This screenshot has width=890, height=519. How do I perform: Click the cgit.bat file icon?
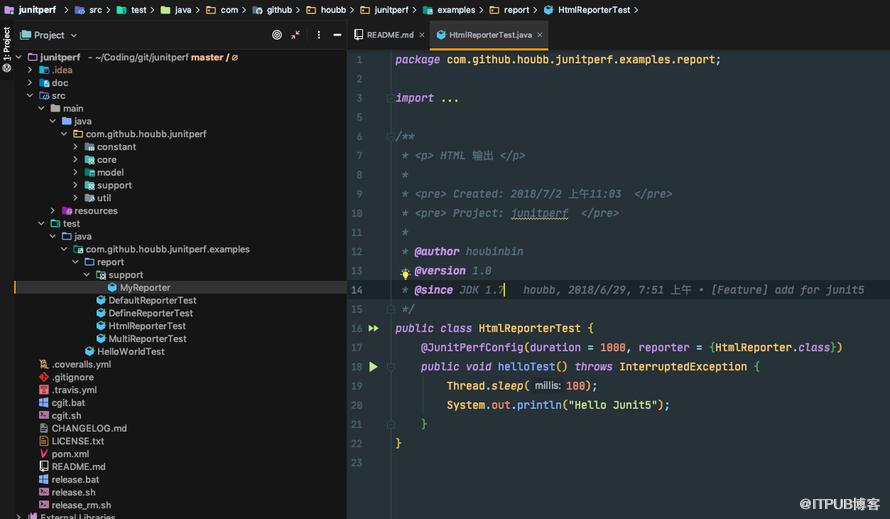pyautogui.click(x=44, y=403)
